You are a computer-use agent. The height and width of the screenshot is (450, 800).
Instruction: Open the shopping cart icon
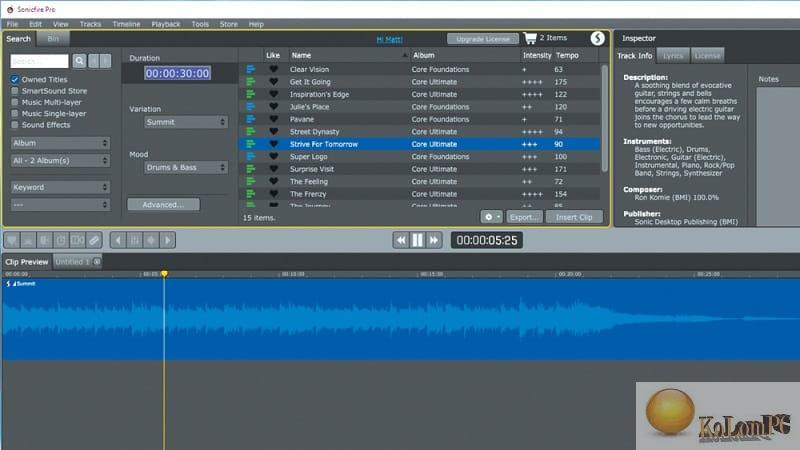(x=530, y=38)
